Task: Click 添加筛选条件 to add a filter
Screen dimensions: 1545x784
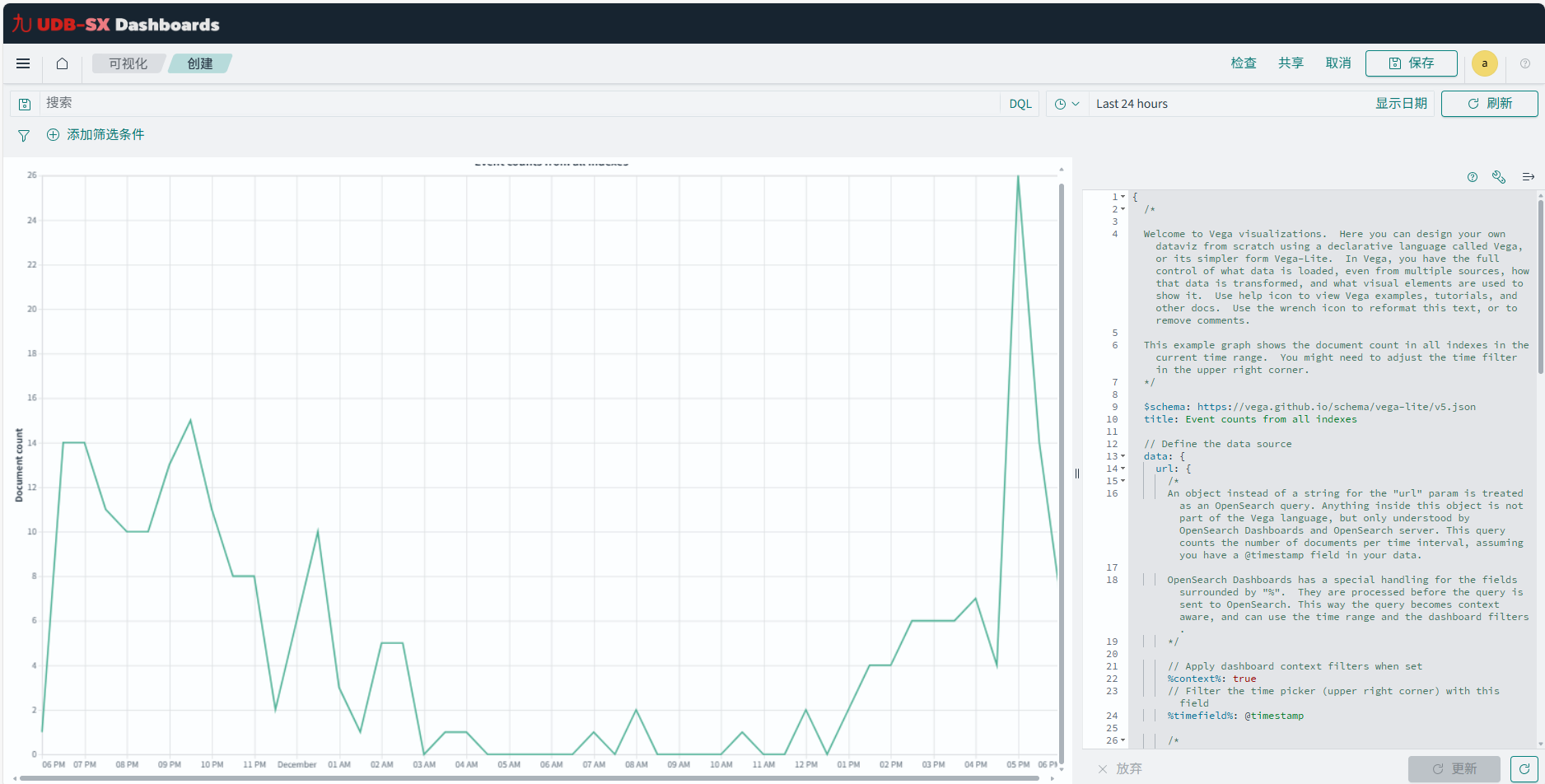Action: (96, 135)
